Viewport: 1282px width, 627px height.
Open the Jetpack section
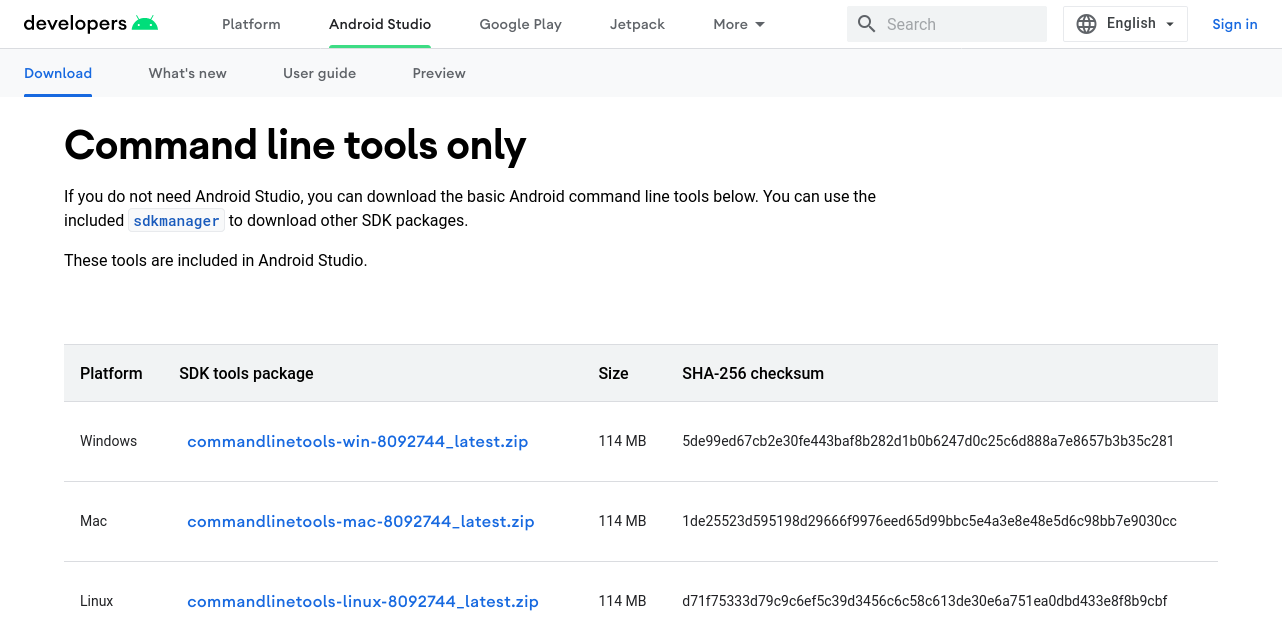tap(637, 24)
